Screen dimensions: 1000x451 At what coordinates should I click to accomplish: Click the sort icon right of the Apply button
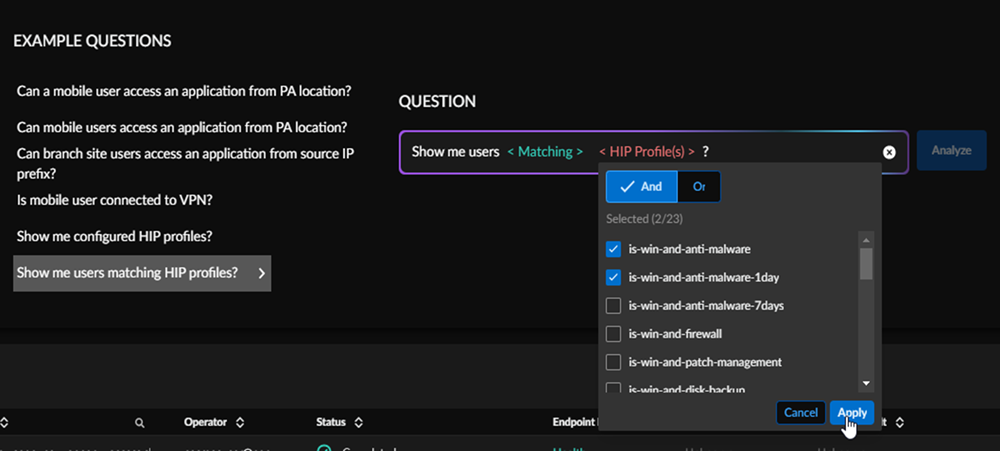click(x=897, y=424)
